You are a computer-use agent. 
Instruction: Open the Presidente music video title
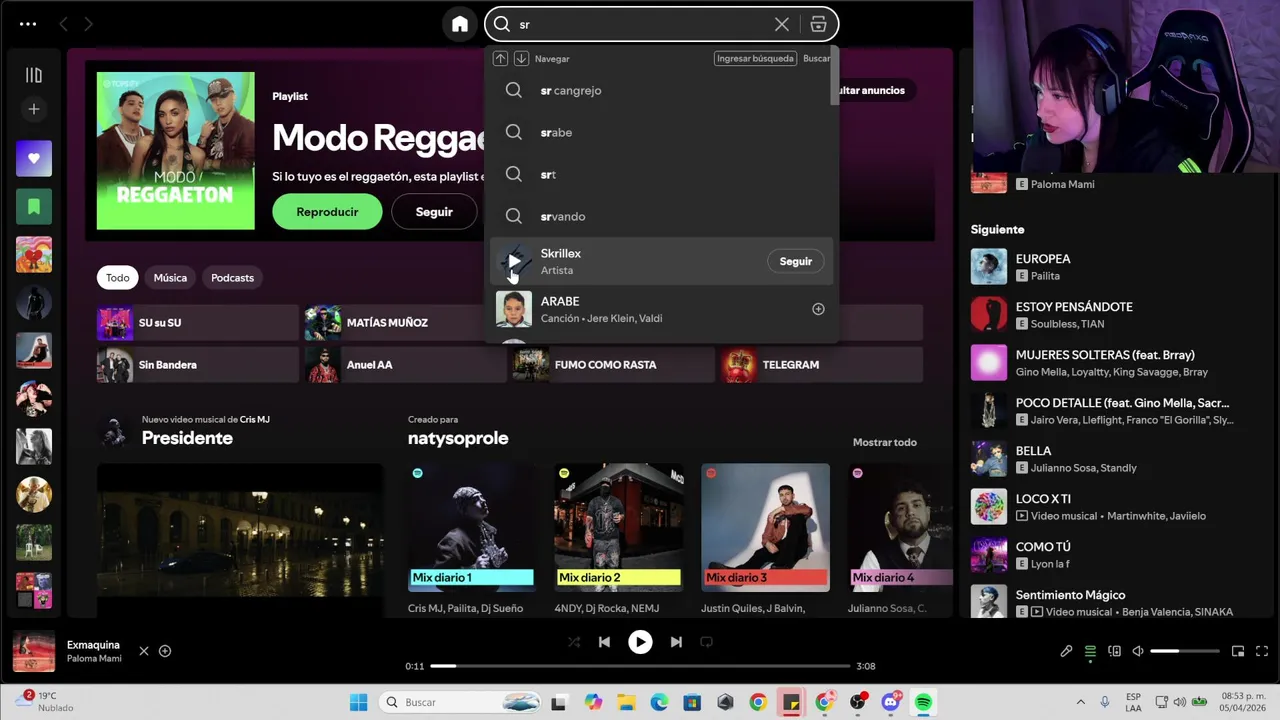tap(187, 438)
